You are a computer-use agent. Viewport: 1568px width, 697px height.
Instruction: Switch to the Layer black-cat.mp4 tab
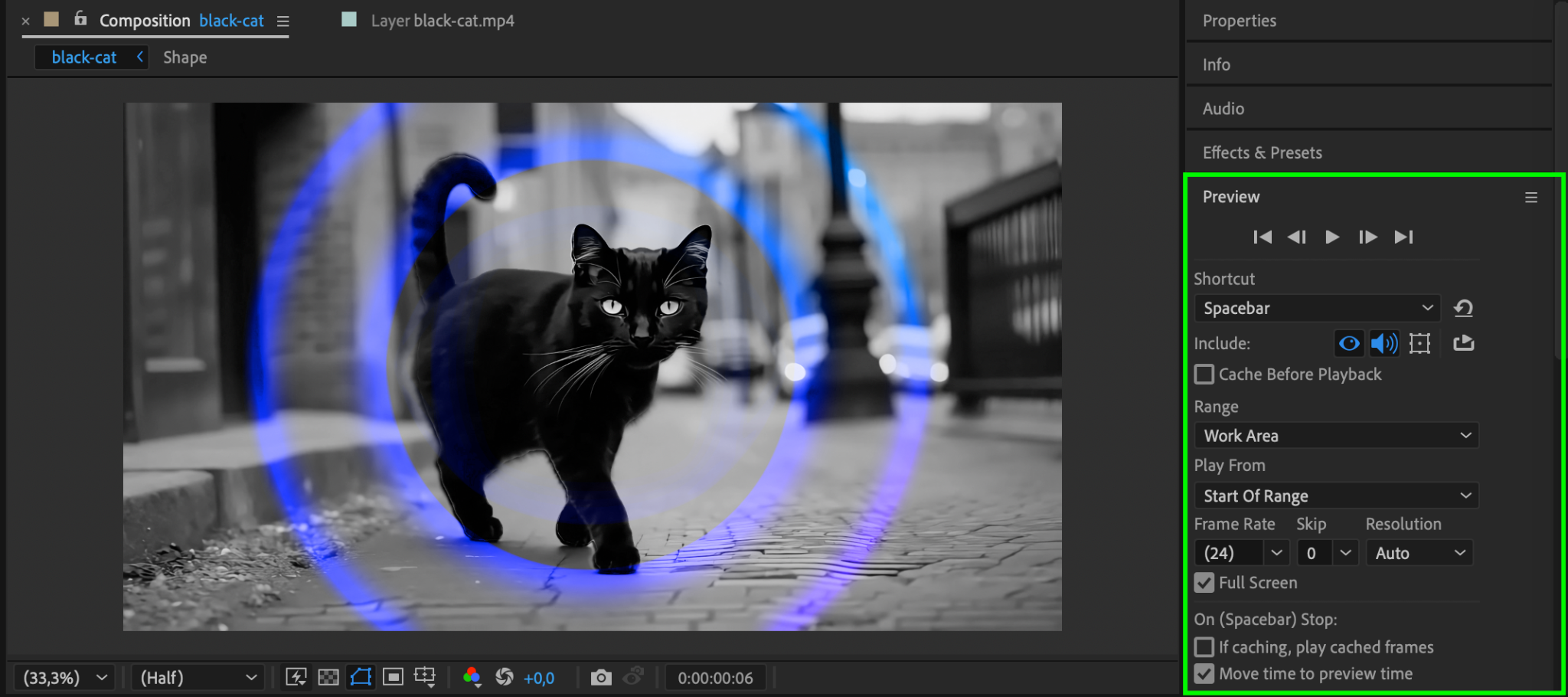tap(443, 21)
